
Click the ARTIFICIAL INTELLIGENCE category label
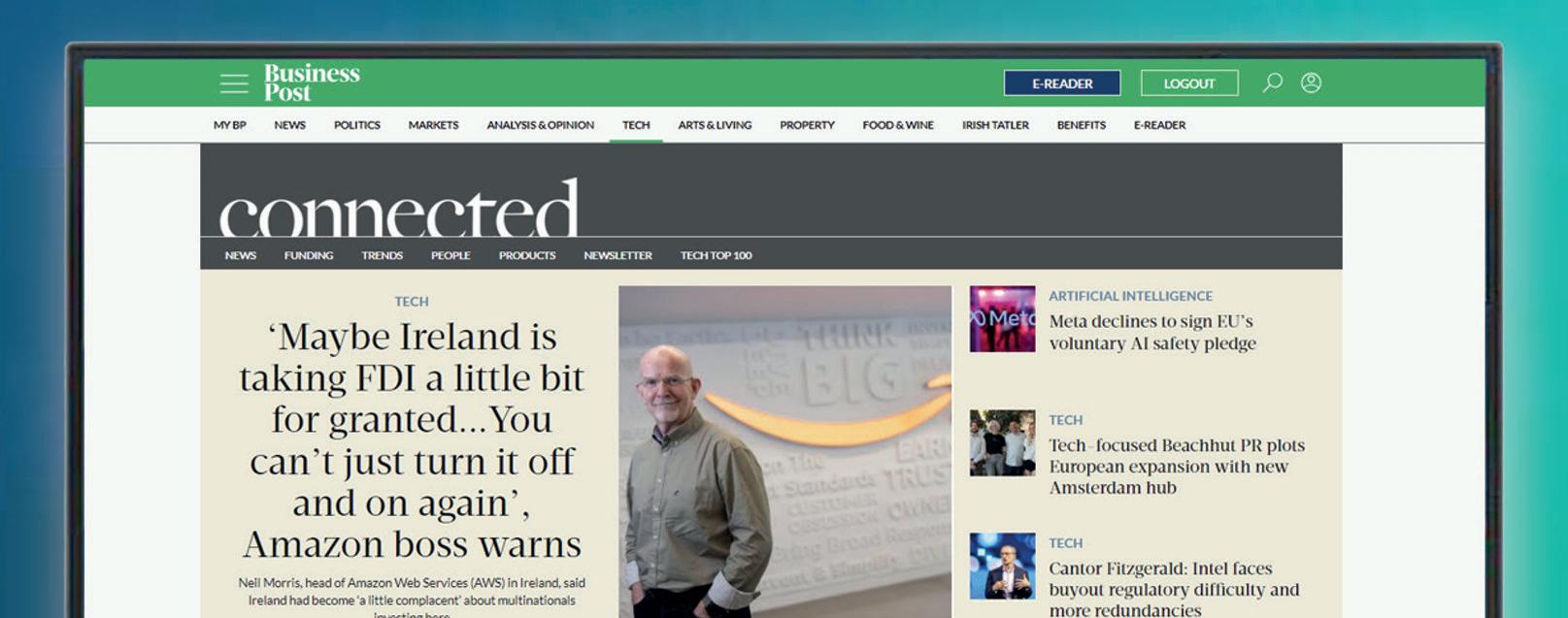(1130, 296)
